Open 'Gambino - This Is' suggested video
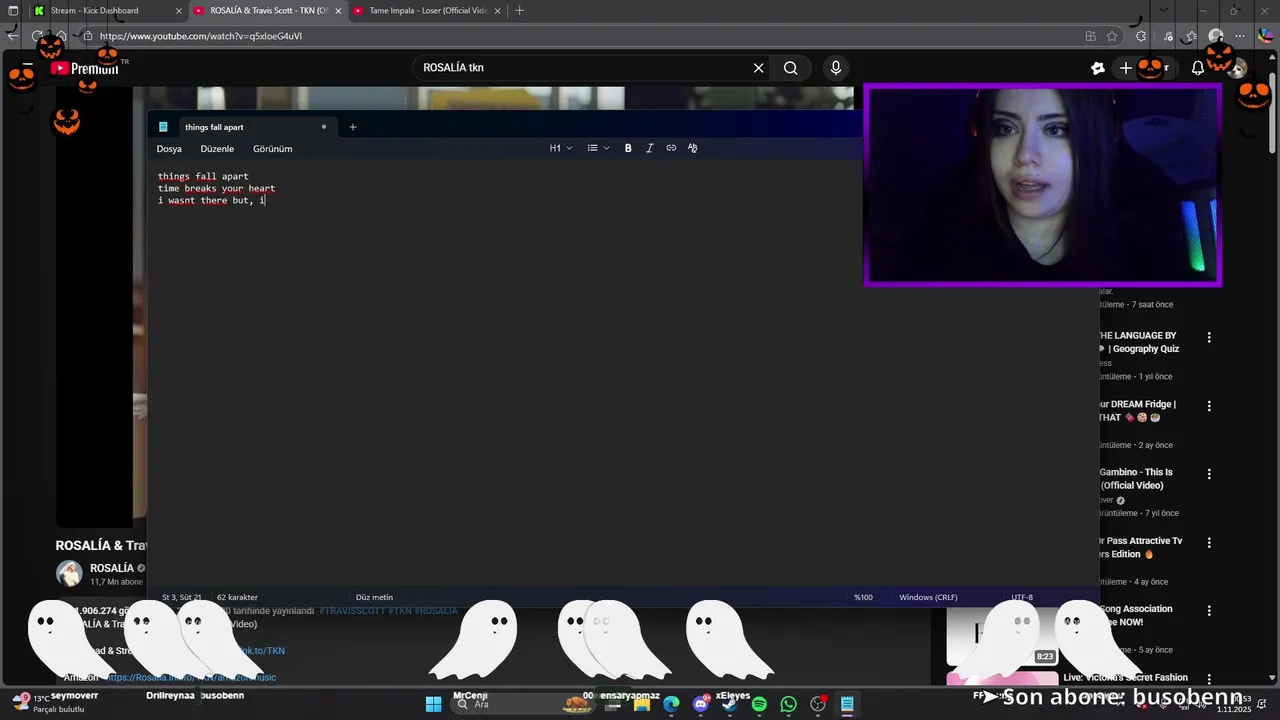 (1136, 478)
